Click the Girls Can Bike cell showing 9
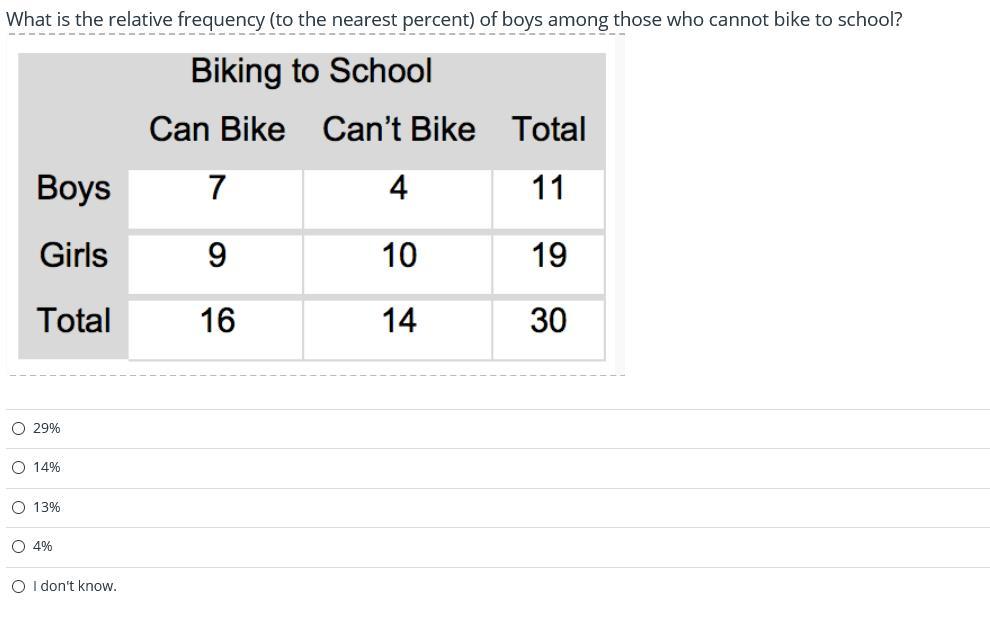990x624 pixels. click(215, 264)
